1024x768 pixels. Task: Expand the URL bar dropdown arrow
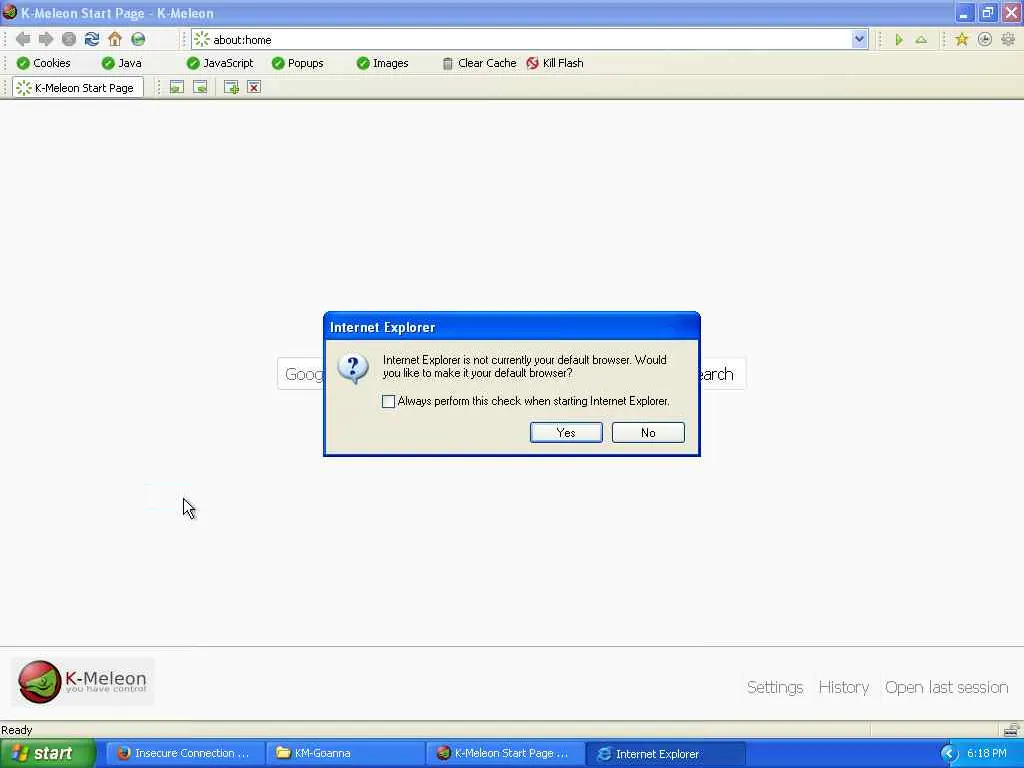pos(859,39)
